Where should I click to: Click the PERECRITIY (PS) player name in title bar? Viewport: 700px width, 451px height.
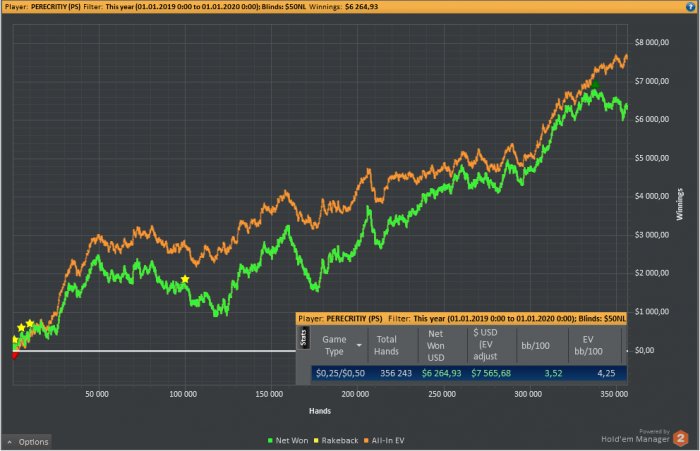[x=56, y=7]
